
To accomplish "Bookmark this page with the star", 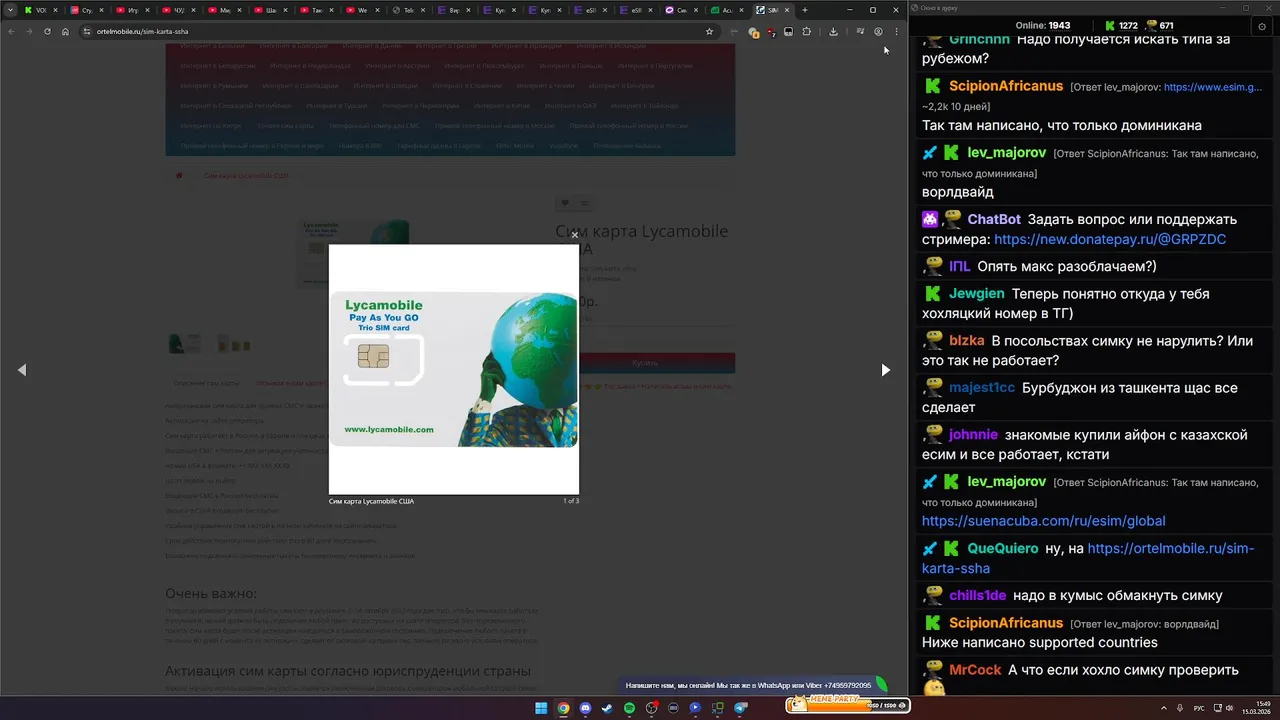I will 709,31.
